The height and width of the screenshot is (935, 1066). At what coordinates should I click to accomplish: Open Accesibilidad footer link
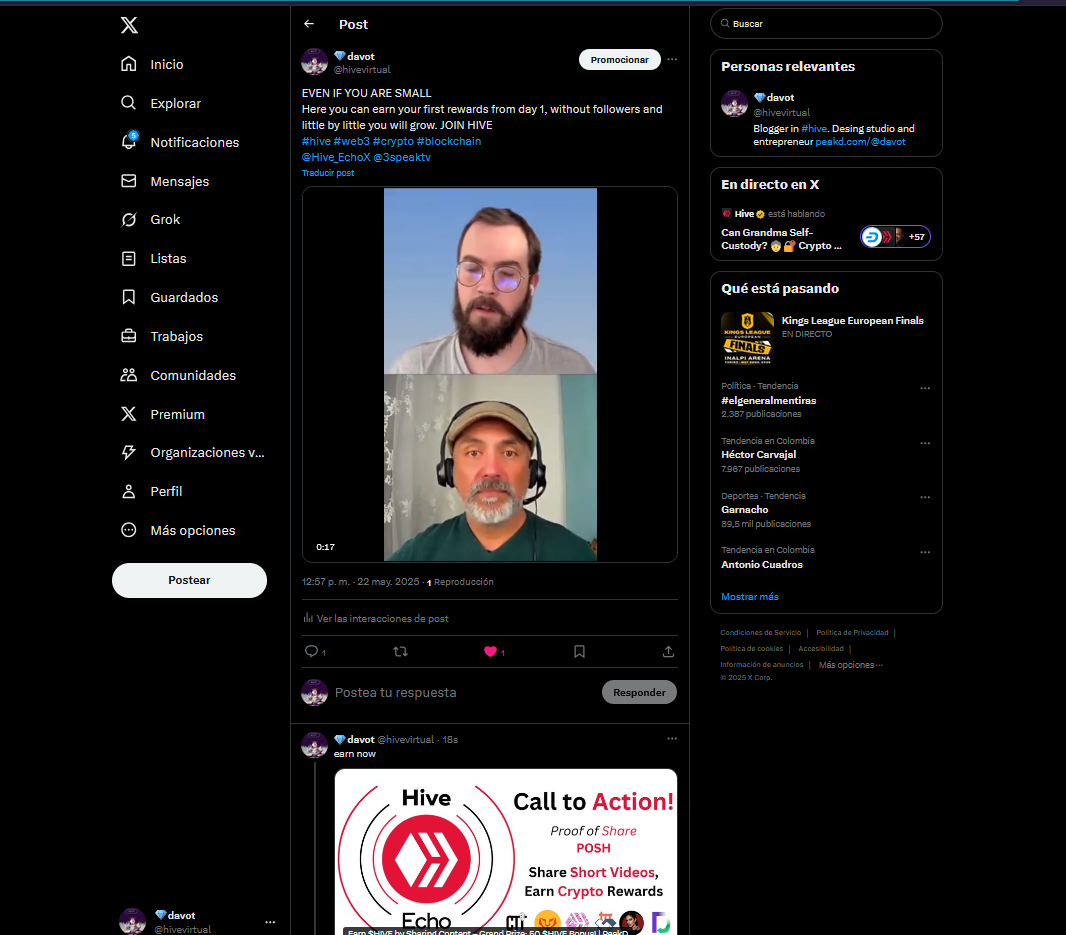point(821,649)
